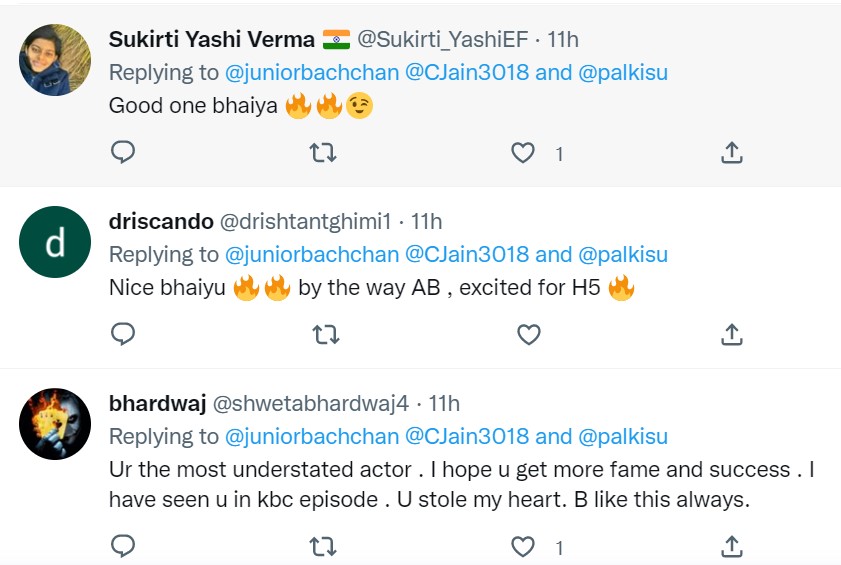Reply to bhardwaj's tweet
The image size is (841, 565).
[x=123, y=546]
